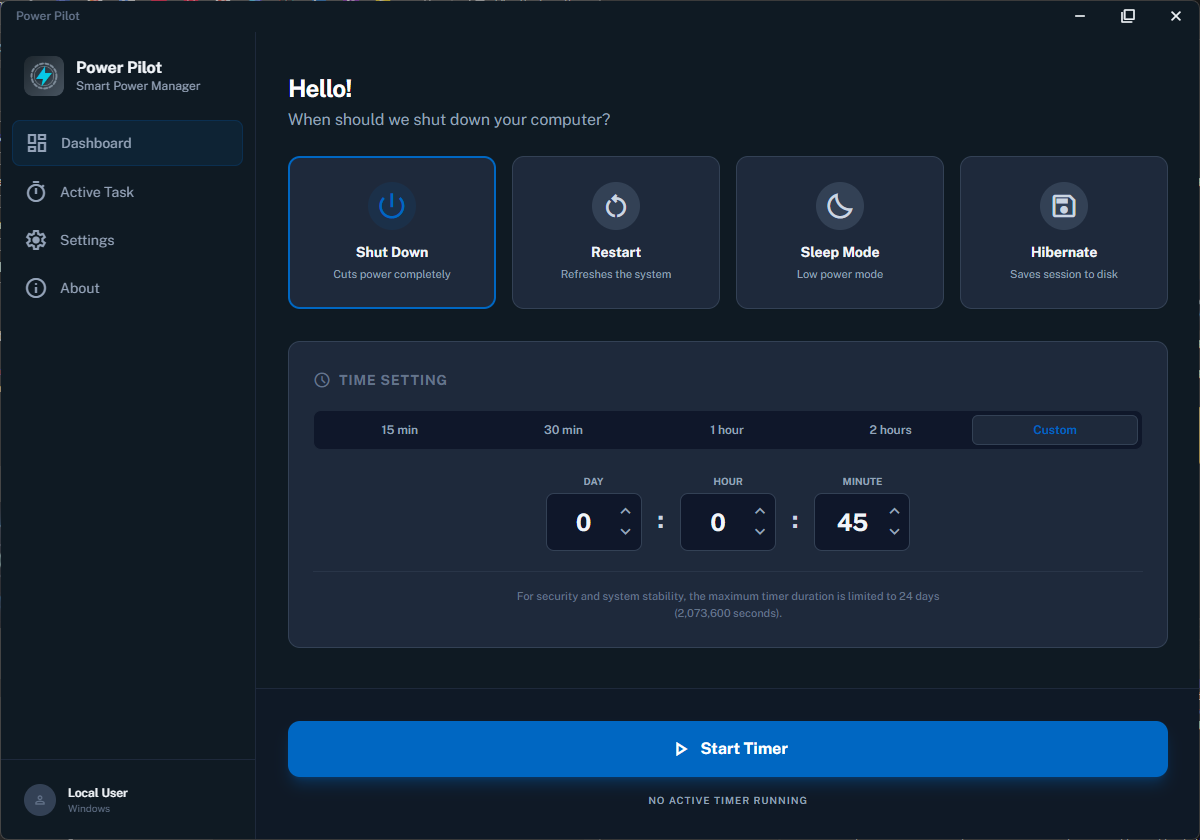Click the Power Pilot lightning logo icon
Viewport: 1200px width, 840px height.
44,76
